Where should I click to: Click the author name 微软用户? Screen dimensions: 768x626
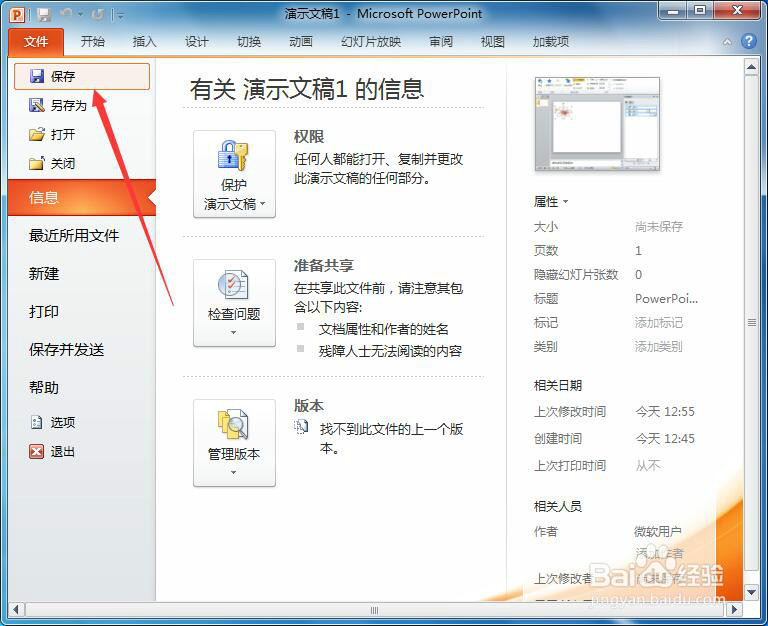coord(657,531)
